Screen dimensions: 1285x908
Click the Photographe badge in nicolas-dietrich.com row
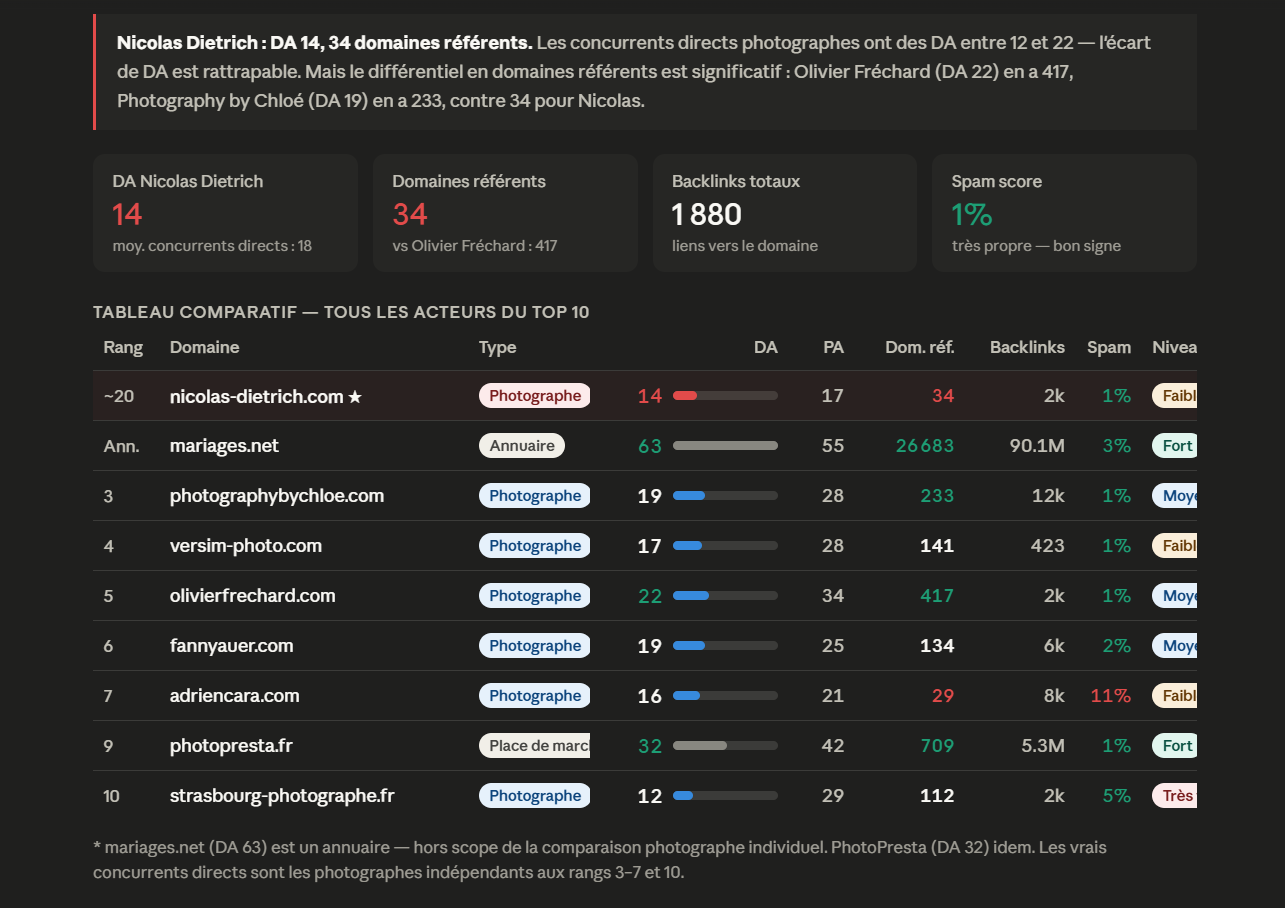(534, 396)
